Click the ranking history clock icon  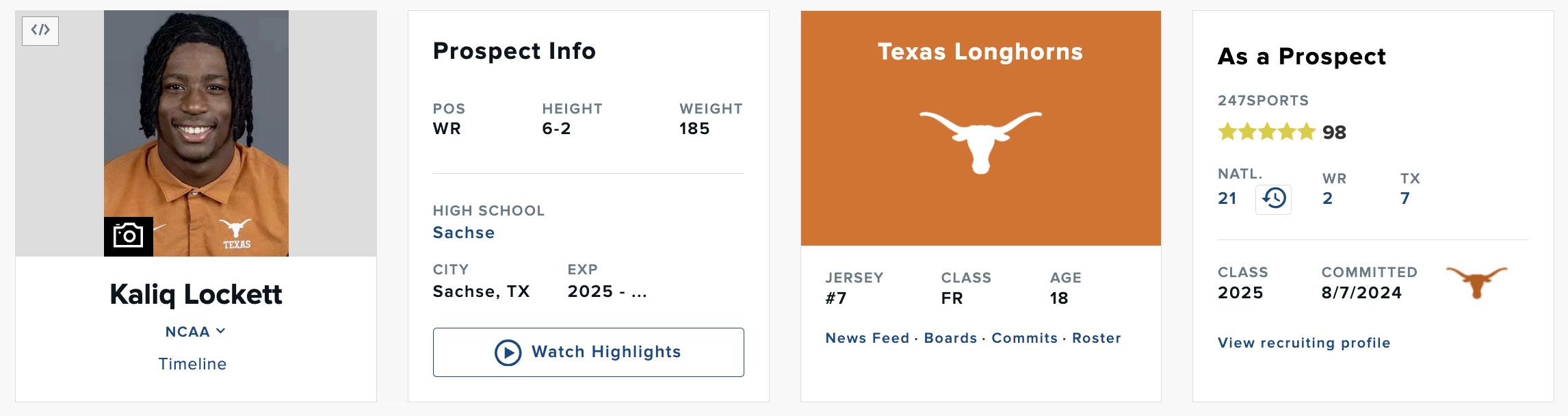click(1273, 199)
